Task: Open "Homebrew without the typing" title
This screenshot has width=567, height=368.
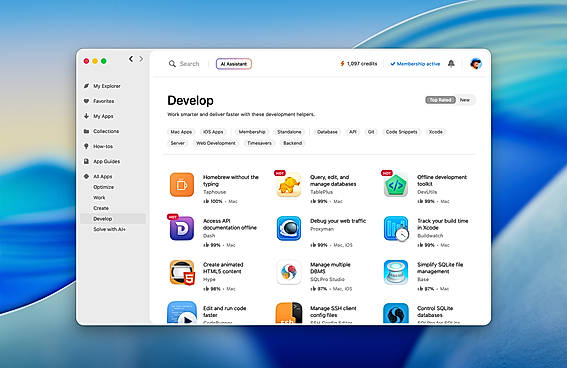Action: 231,180
